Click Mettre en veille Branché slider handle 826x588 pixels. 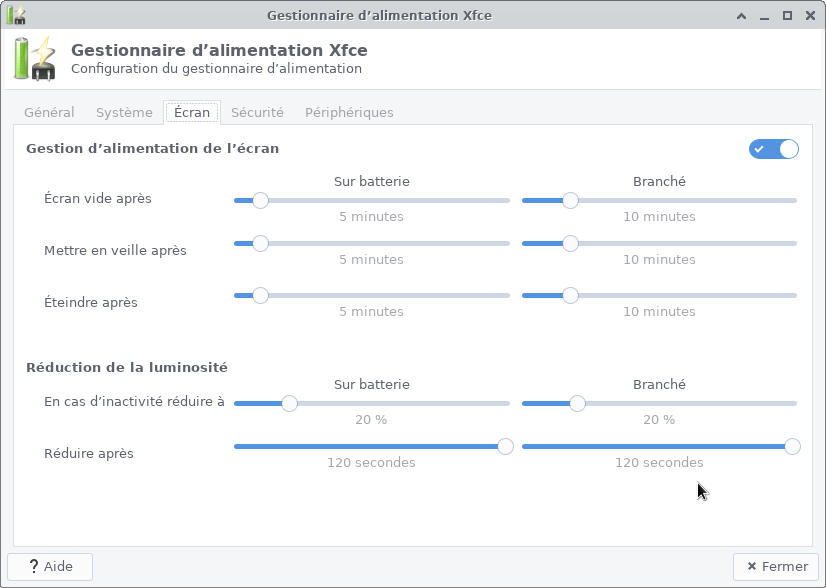(x=570, y=243)
